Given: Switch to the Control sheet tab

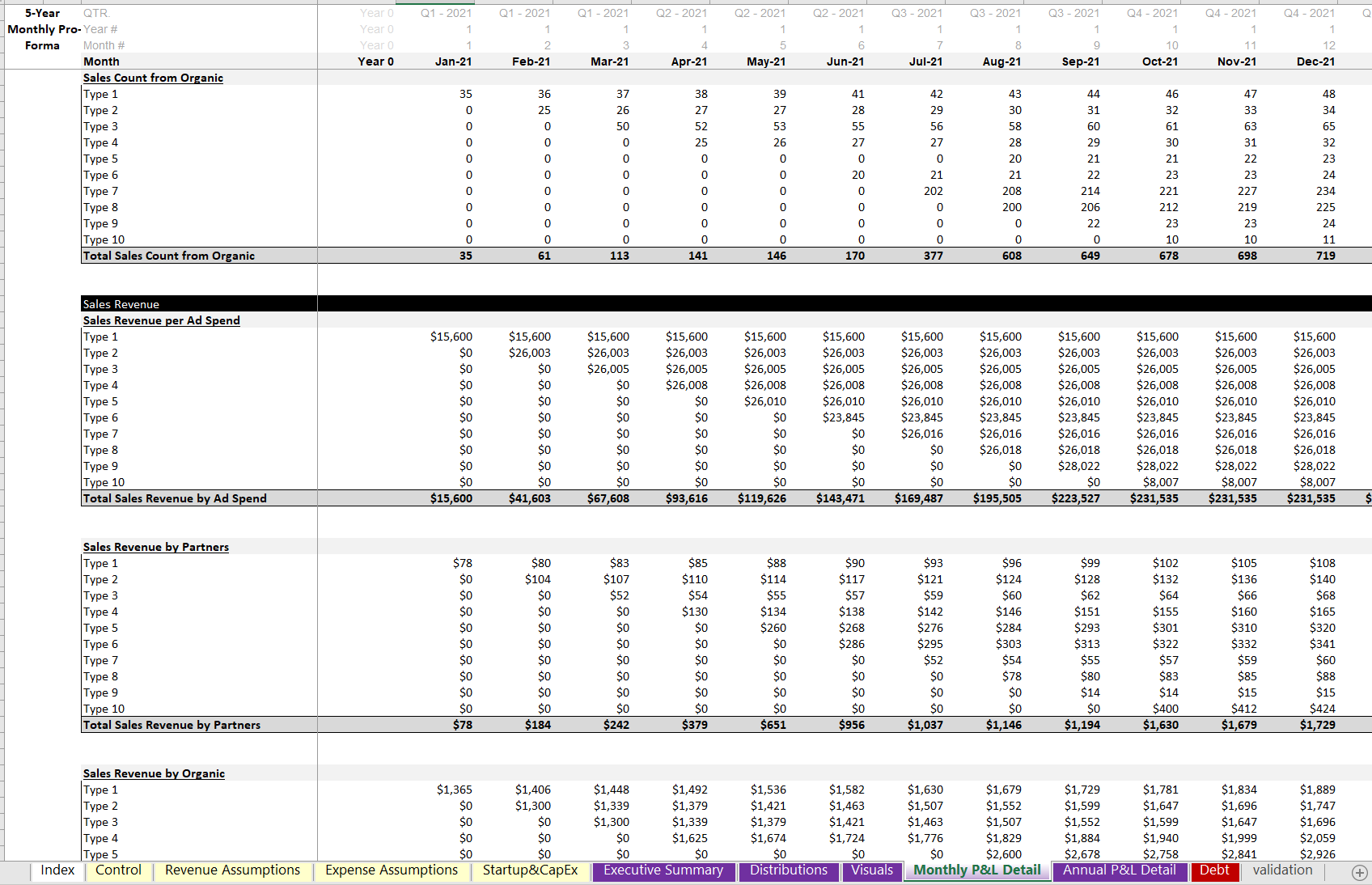Looking at the screenshot, I should (118, 870).
